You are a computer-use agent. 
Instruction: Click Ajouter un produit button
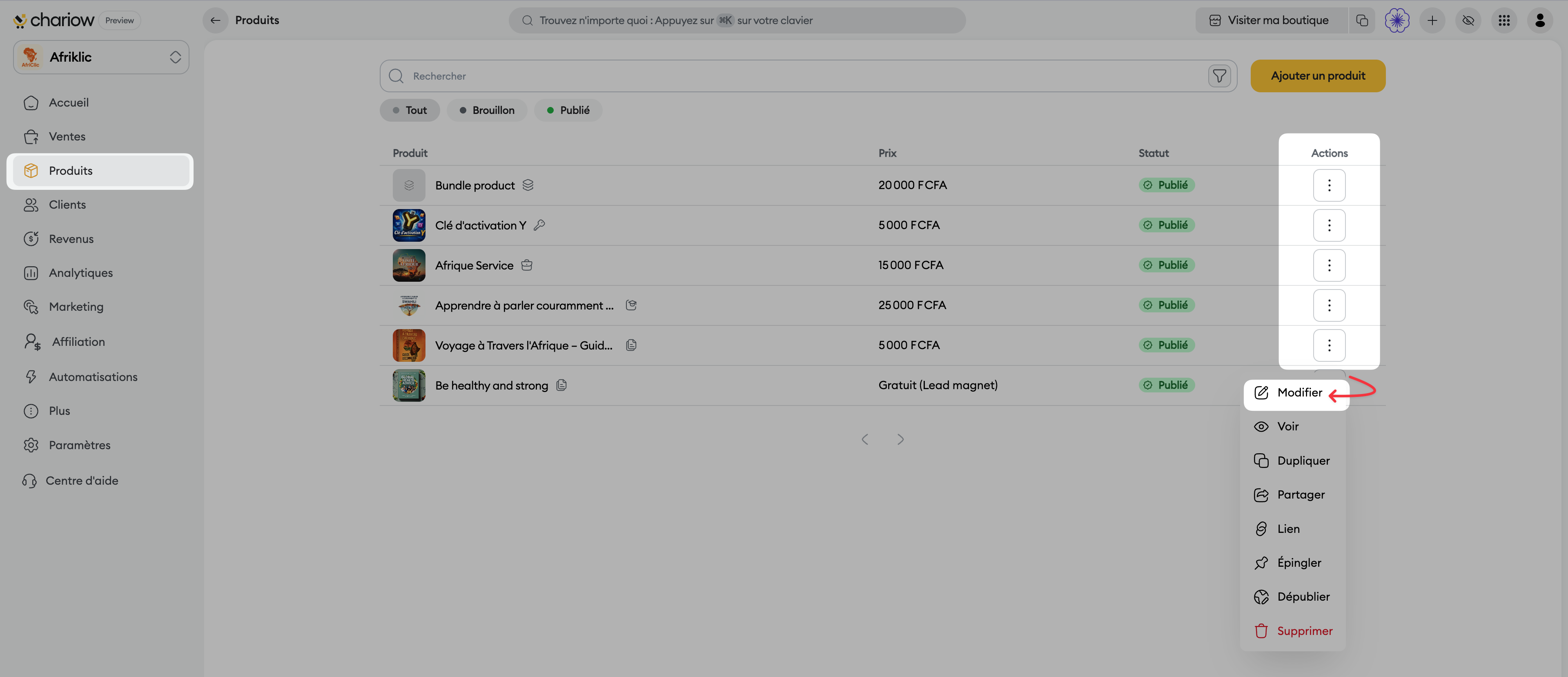[1318, 76]
